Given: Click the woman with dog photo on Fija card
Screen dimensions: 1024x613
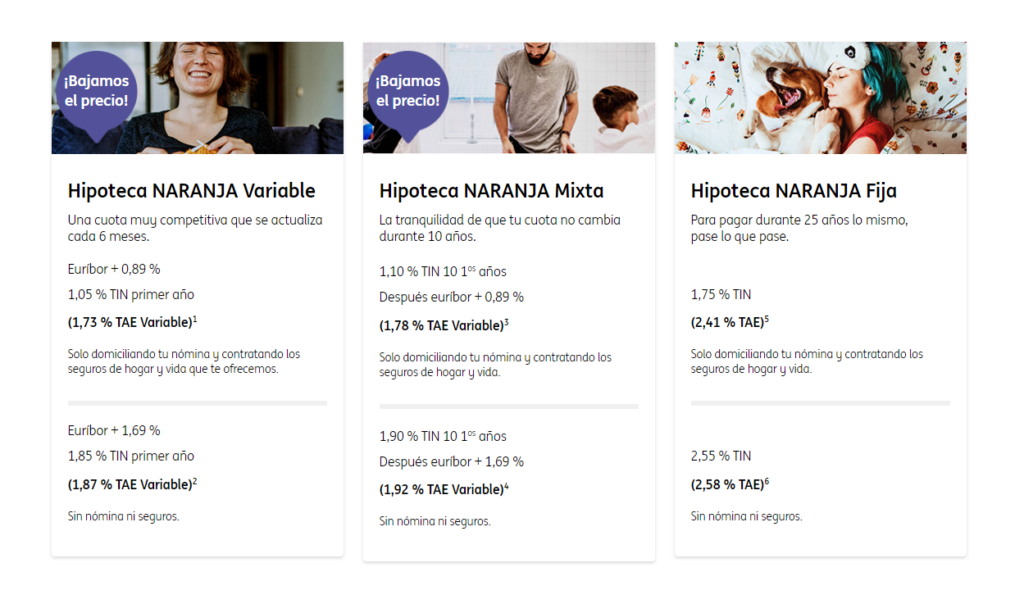Looking at the screenshot, I should point(820,97).
